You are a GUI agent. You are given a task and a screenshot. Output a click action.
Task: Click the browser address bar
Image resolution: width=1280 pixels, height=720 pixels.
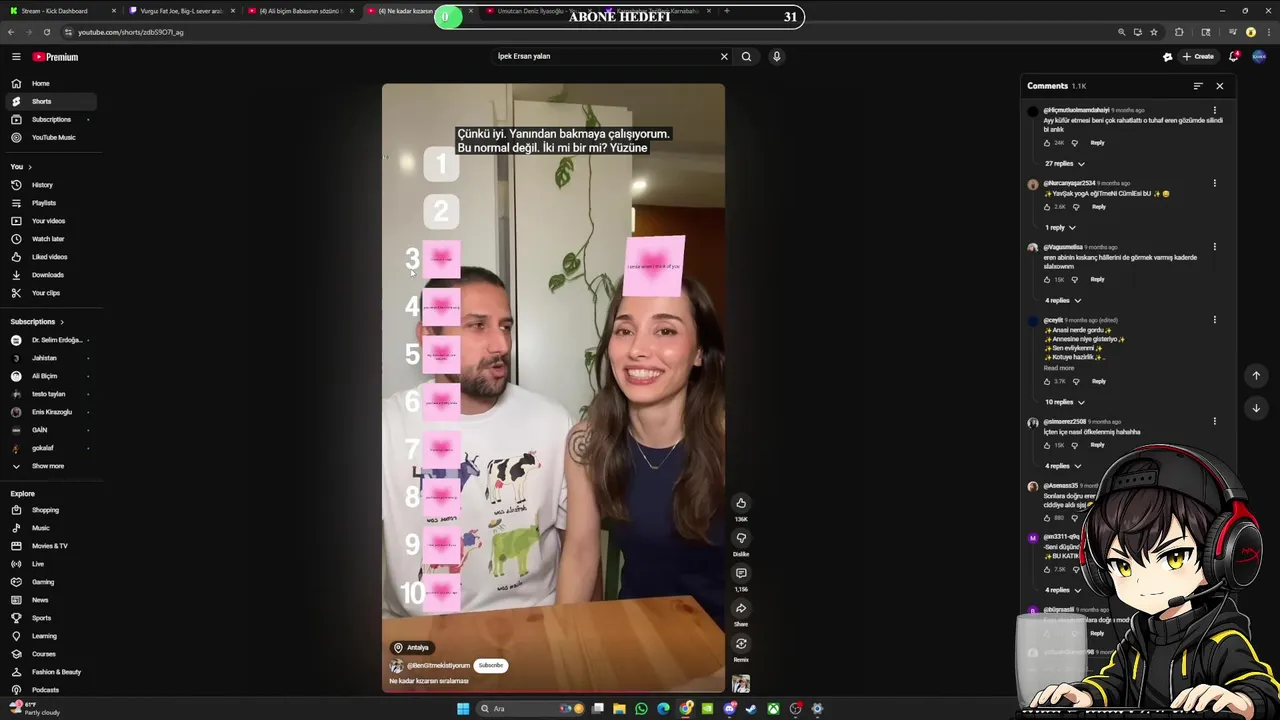(x=590, y=32)
